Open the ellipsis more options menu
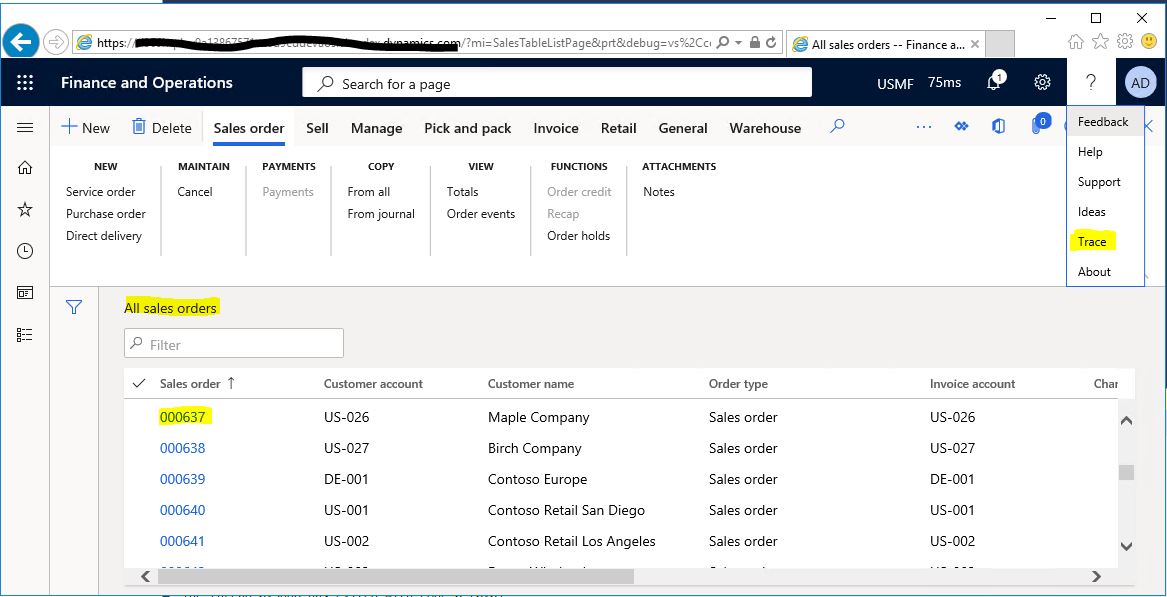Screen dimensions: 1167x597 coord(924,127)
